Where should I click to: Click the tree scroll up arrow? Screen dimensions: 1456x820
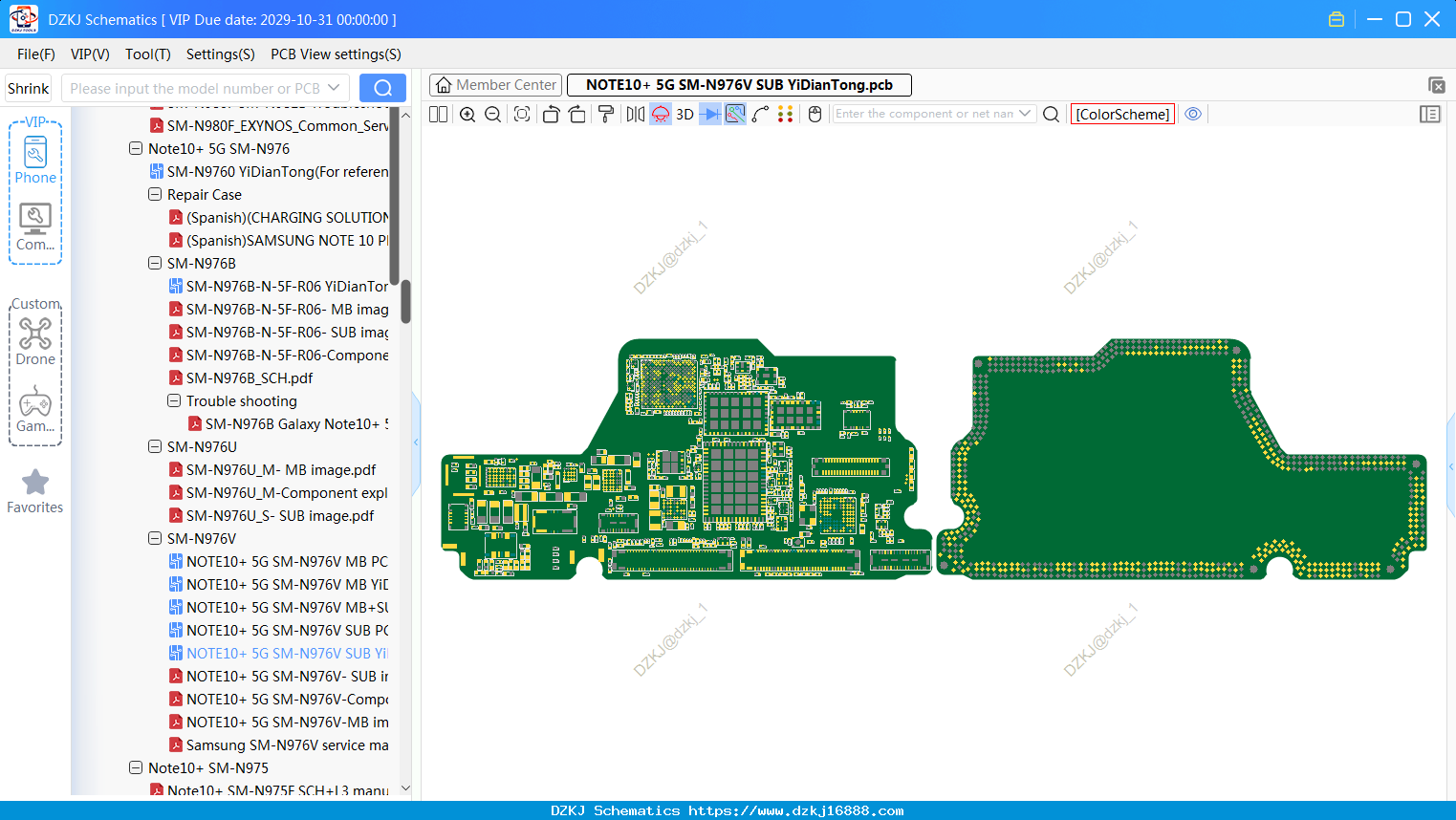point(405,115)
